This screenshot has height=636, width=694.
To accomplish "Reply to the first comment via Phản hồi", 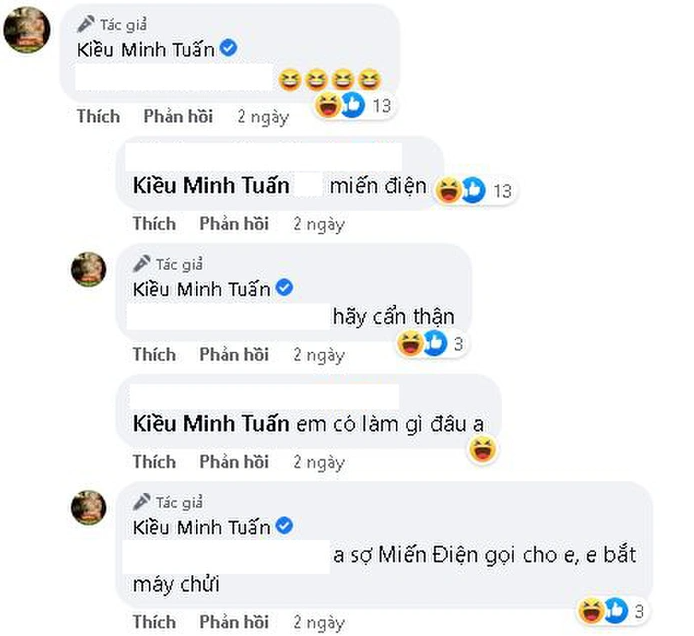I will click(x=178, y=116).
